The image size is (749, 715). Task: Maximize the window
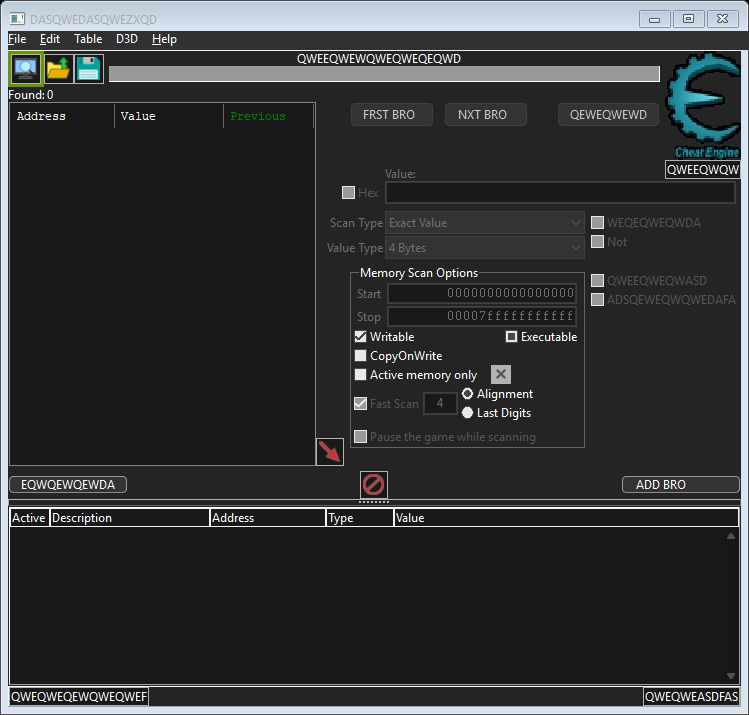688,19
